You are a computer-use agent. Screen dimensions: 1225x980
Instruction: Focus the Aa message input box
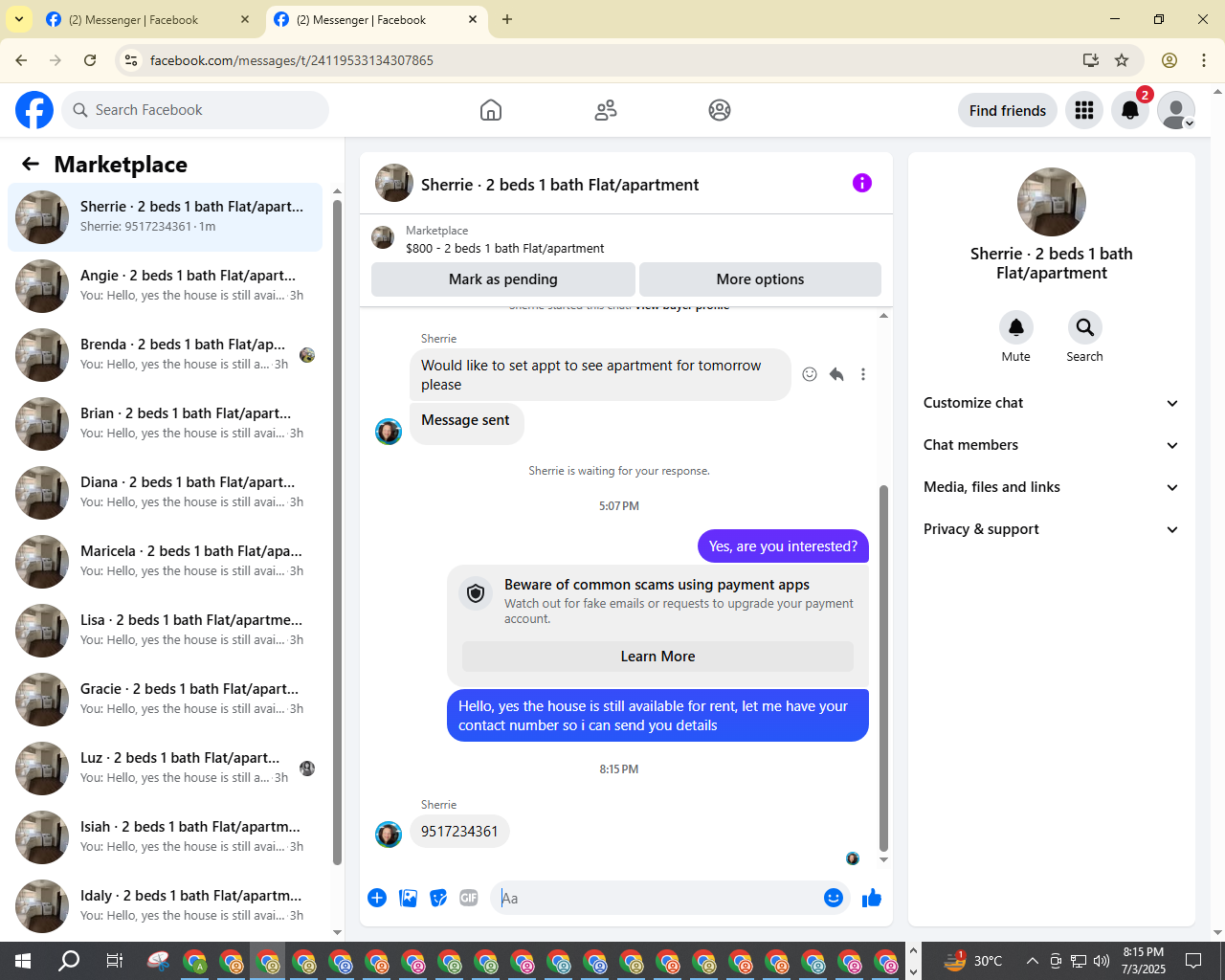click(657, 898)
